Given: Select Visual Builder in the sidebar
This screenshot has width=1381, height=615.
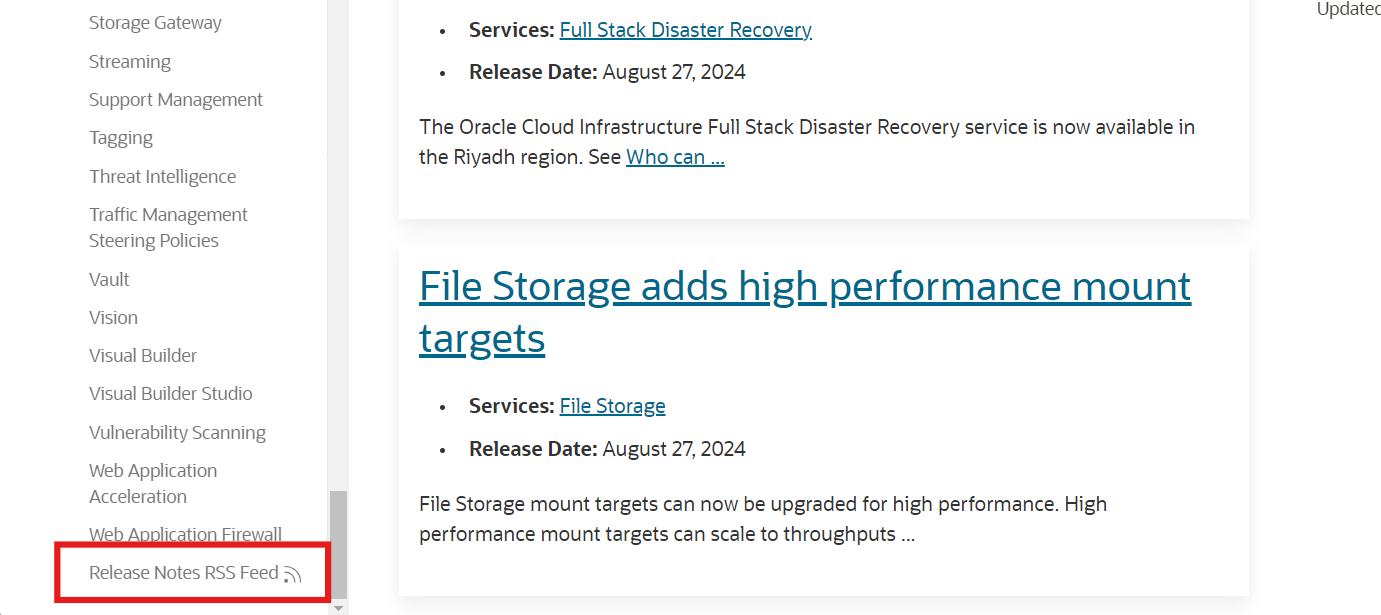Looking at the screenshot, I should coord(143,356).
